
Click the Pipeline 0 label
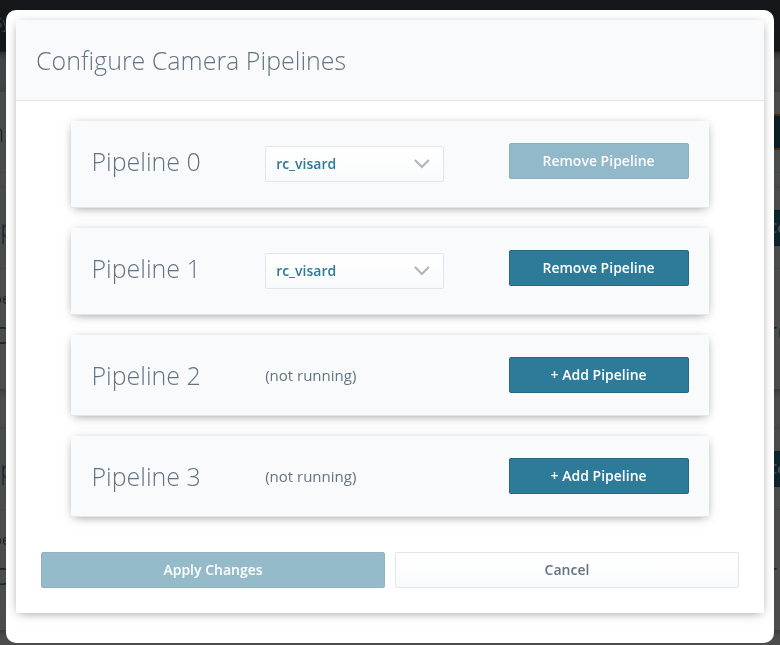point(146,163)
